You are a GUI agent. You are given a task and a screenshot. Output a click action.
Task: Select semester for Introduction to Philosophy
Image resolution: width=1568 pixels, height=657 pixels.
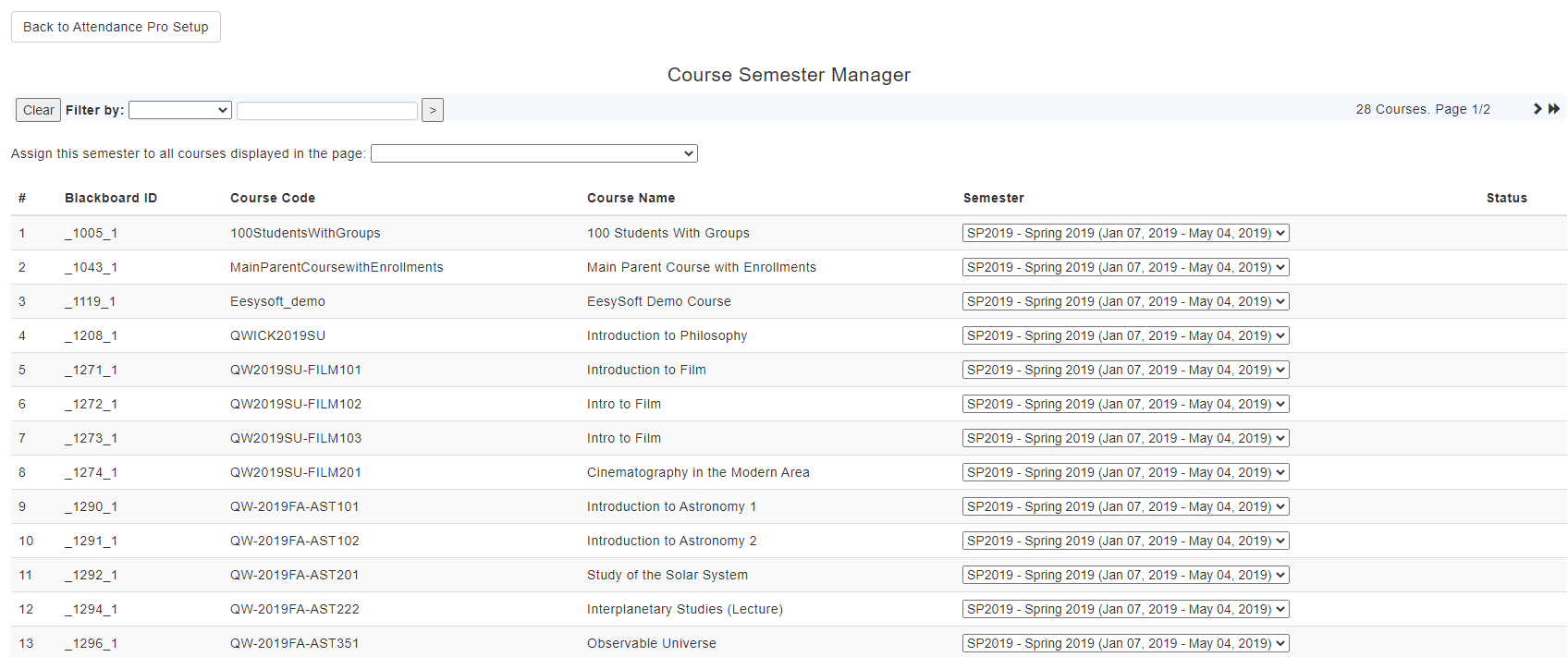click(1125, 335)
